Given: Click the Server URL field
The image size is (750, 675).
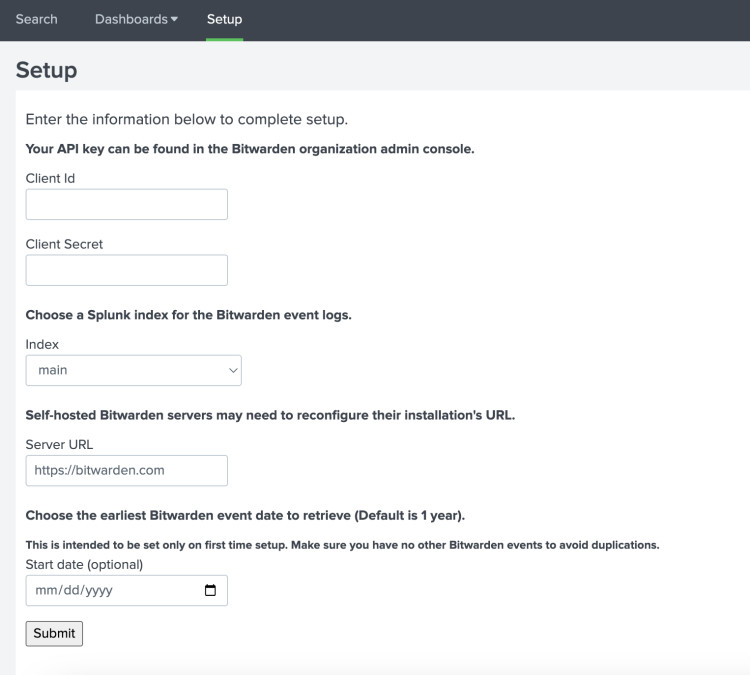Looking at the screenshot, I should (126, 470).
